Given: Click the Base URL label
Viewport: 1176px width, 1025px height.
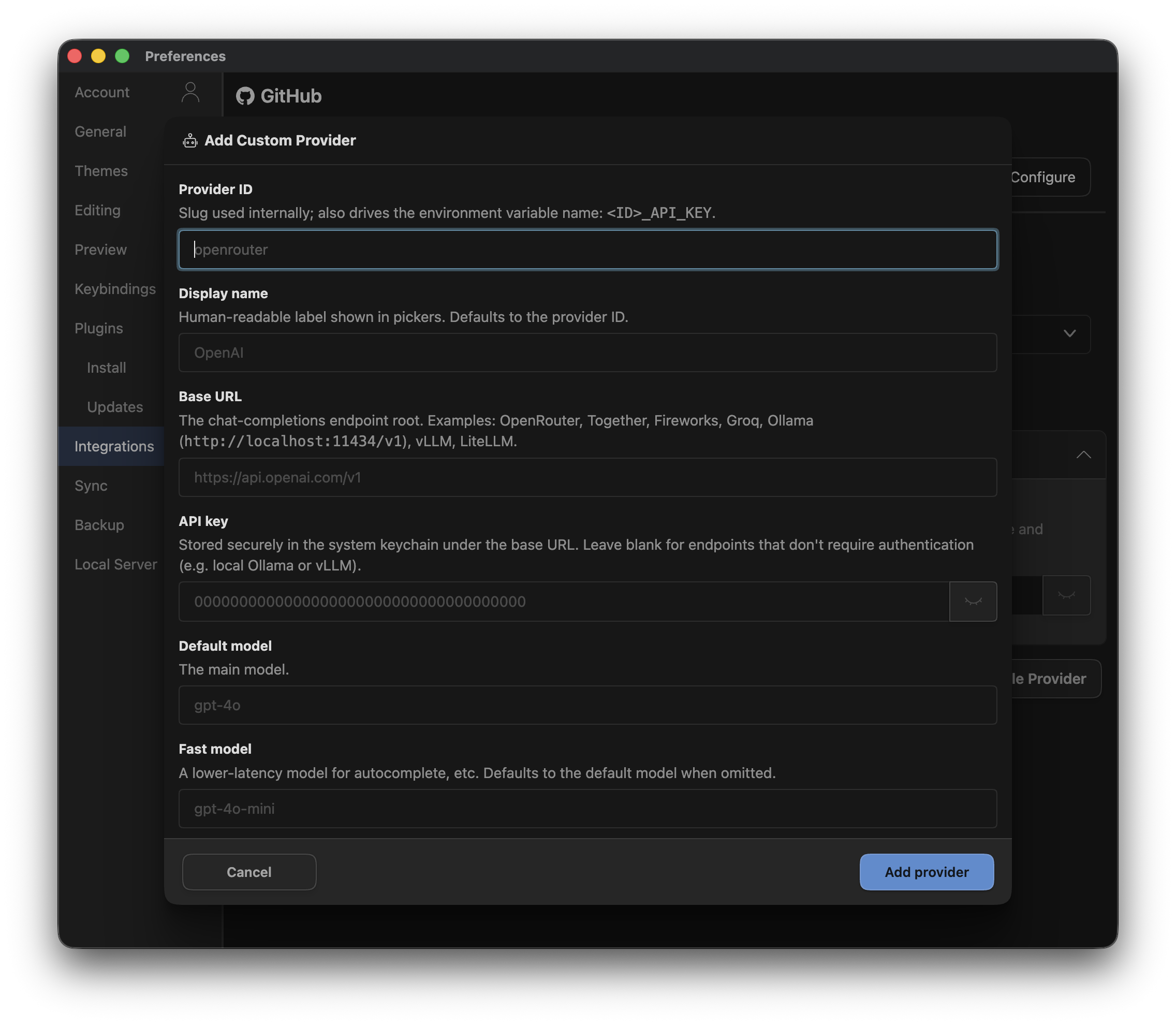Looking at the screenshot, I should click(210, 397).
